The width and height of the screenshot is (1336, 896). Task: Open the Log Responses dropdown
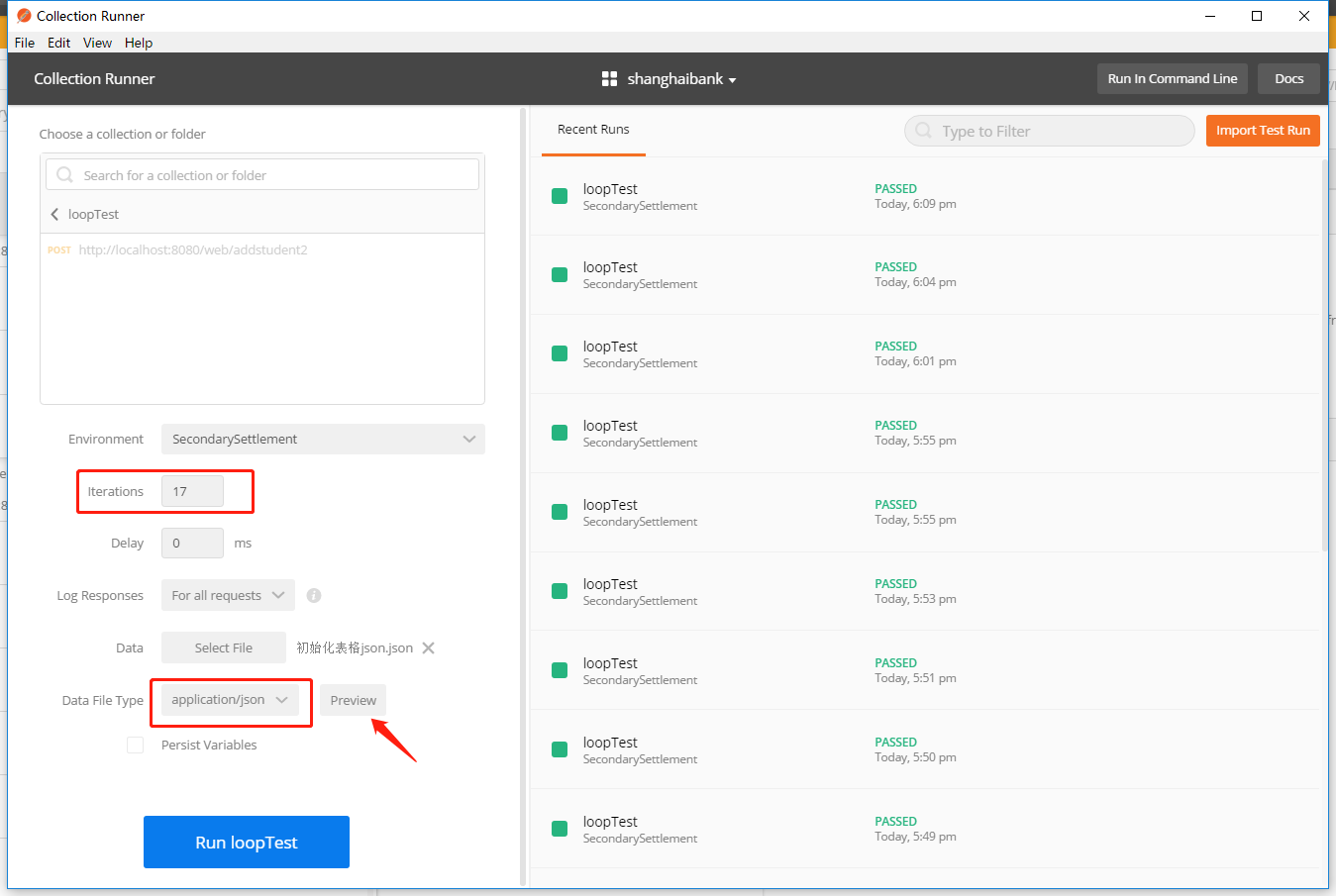pyautogui.click(x=227, y=595)
